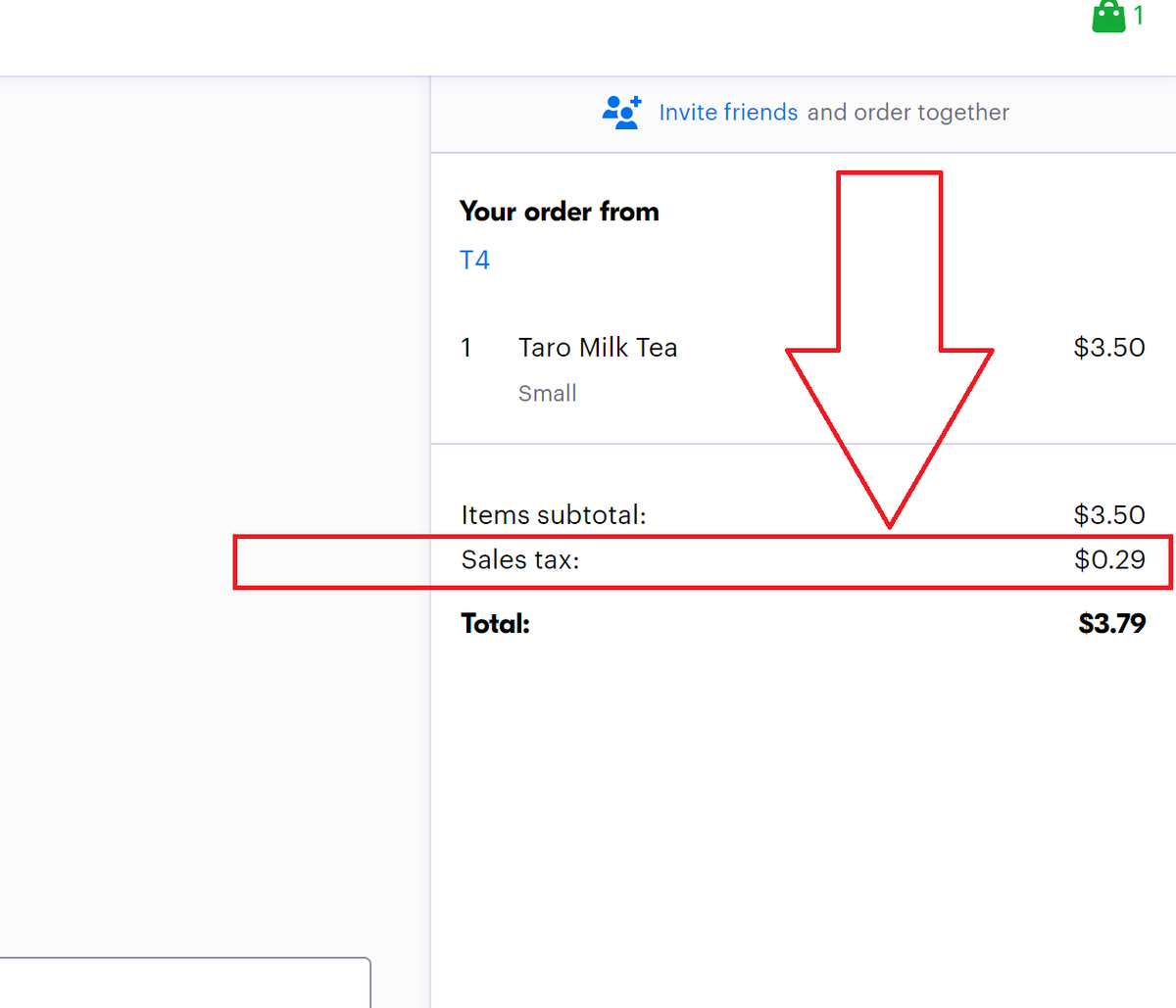Screen dimensions: 1176x1008
Task: Click 'and order together' text
Action: 908,113
